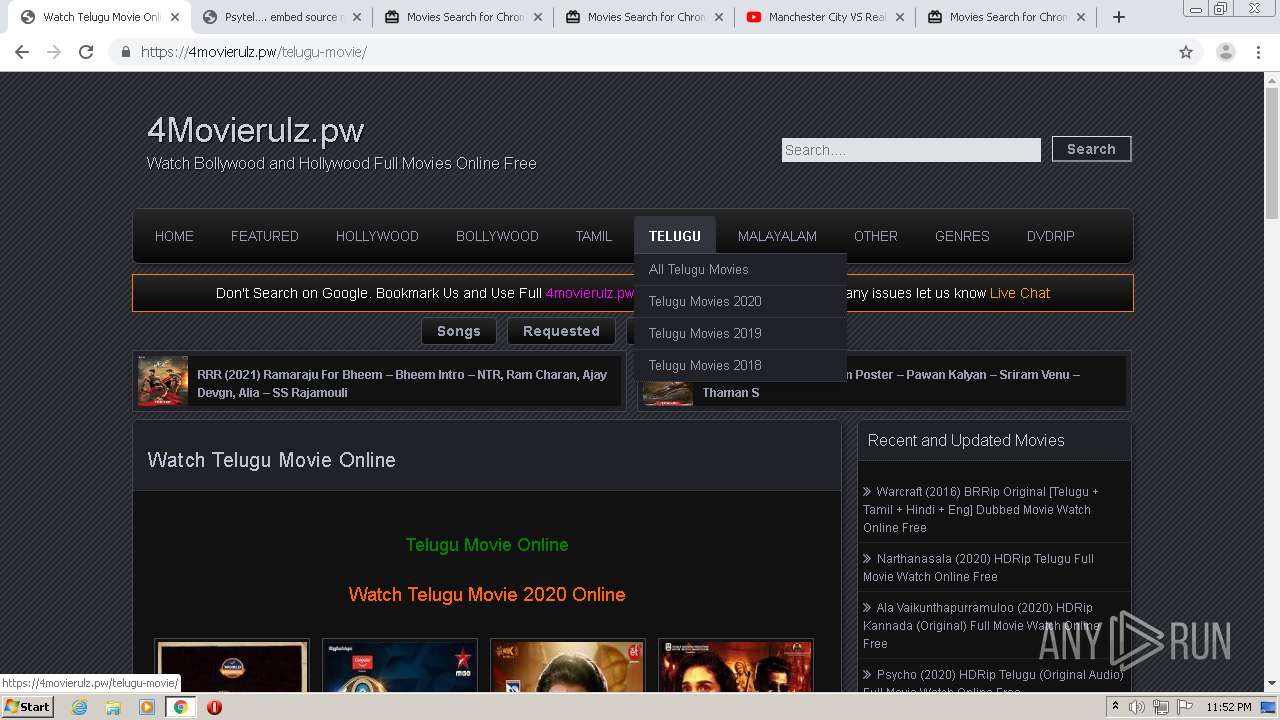Click the third movie poster thumbnail

[568, 666]
